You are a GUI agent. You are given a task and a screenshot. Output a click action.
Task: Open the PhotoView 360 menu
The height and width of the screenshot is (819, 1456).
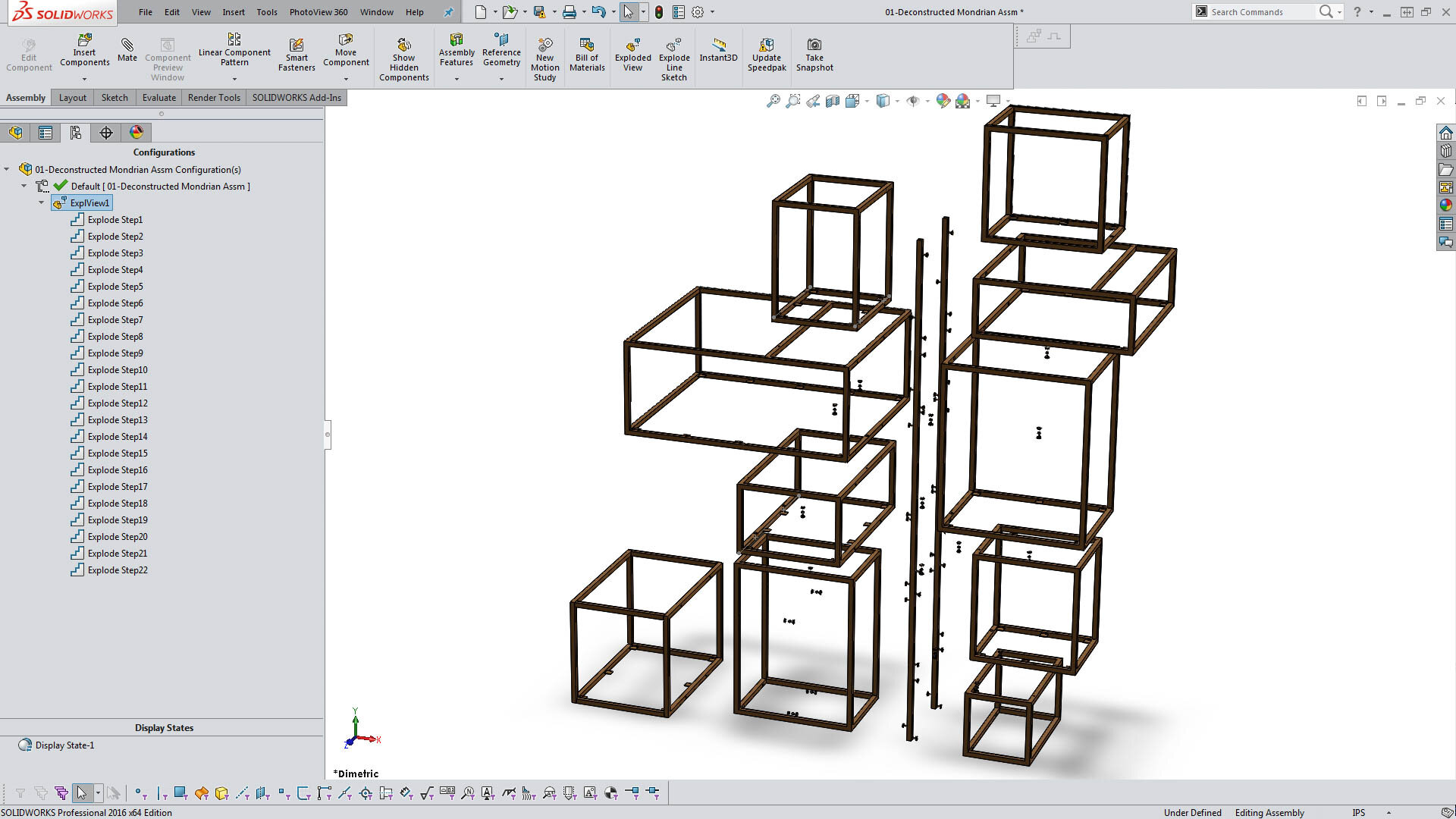point(318,12)
